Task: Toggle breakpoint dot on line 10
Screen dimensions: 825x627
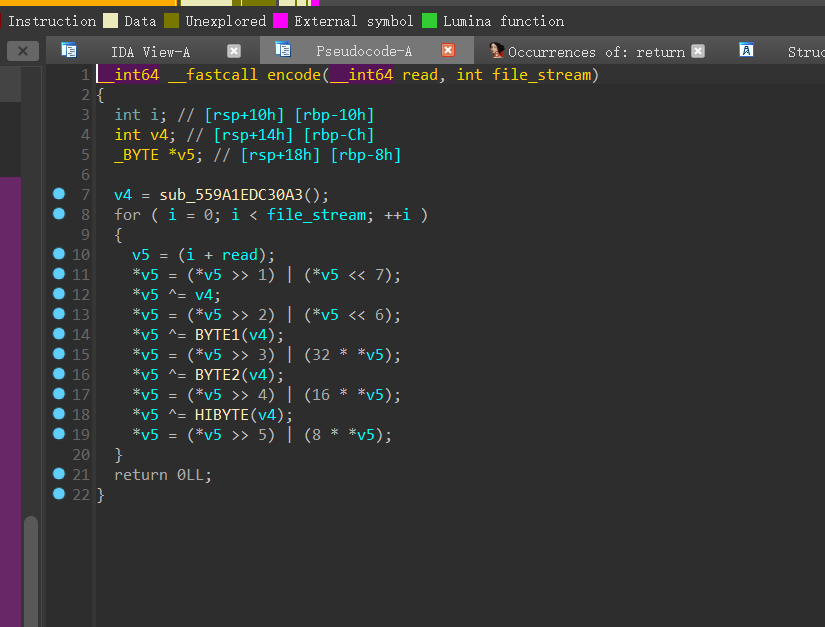Action: click(59, 254)
